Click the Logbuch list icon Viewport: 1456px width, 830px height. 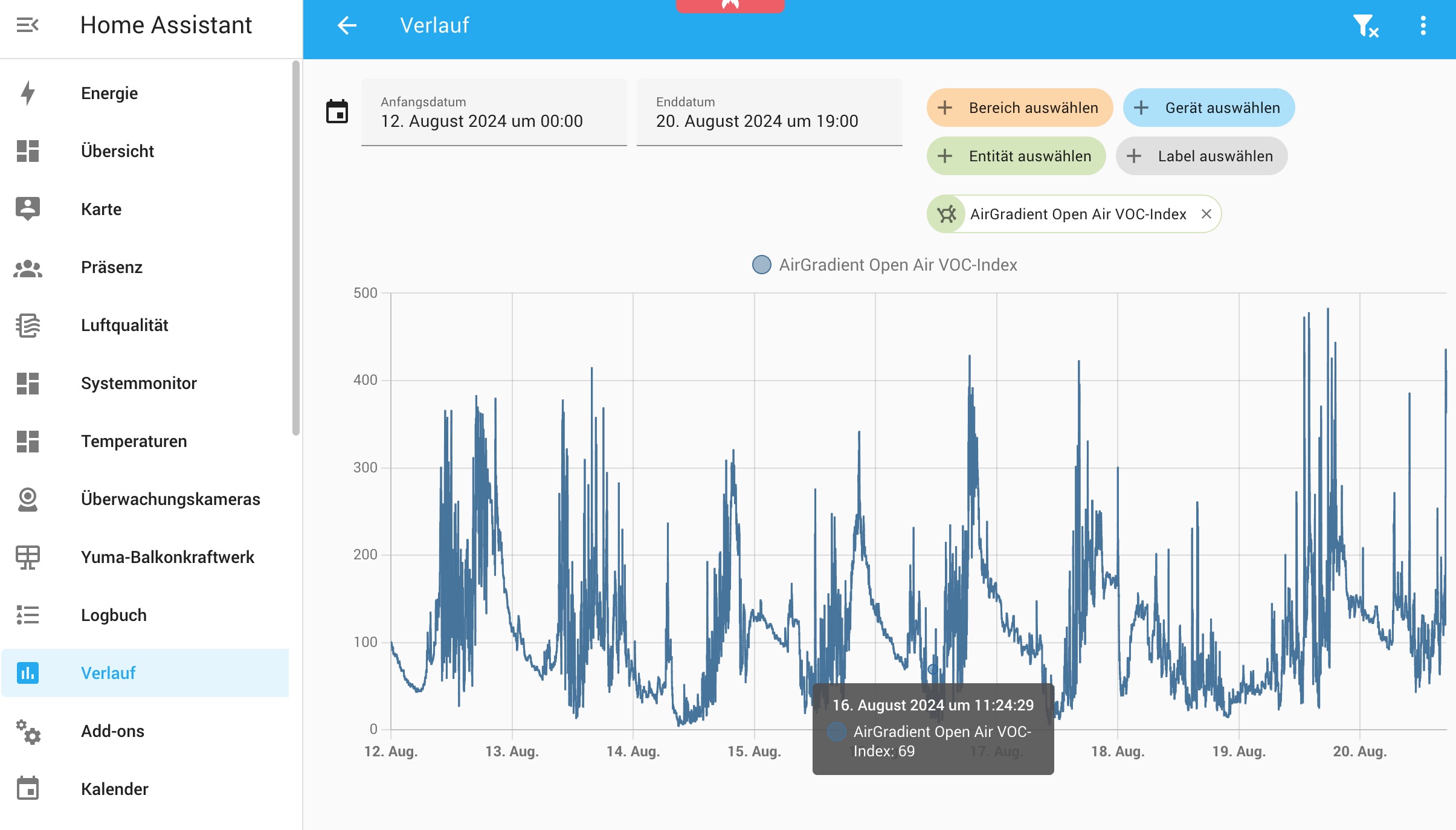(28, 615)
